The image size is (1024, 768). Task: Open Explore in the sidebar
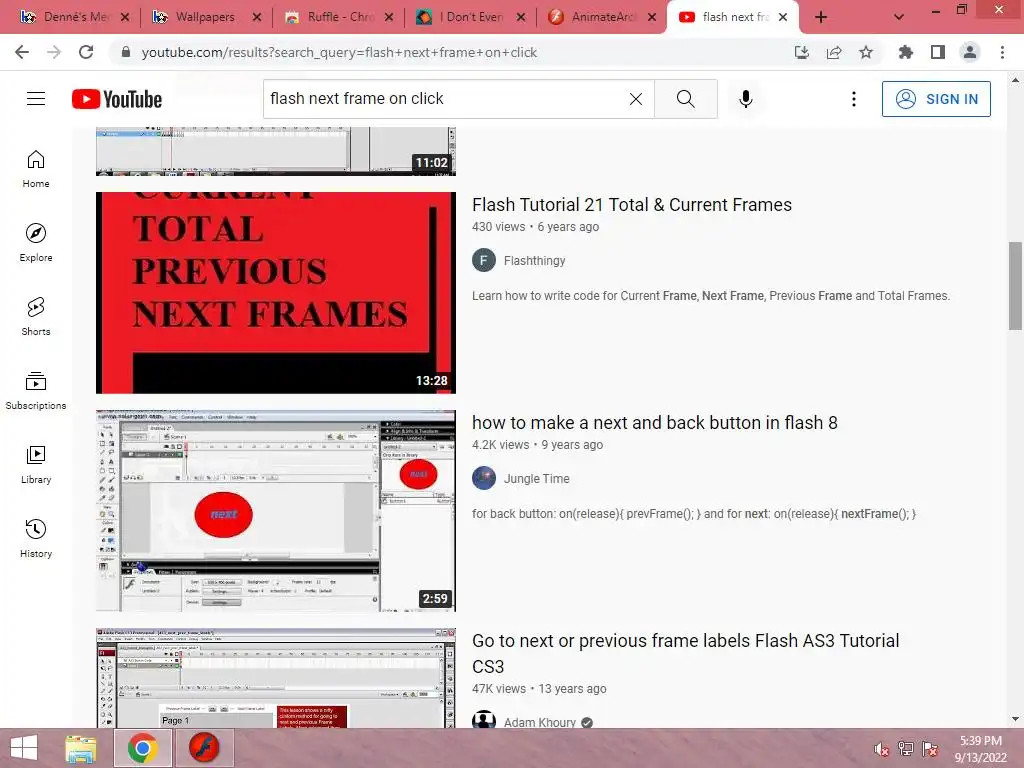[36, 243]
